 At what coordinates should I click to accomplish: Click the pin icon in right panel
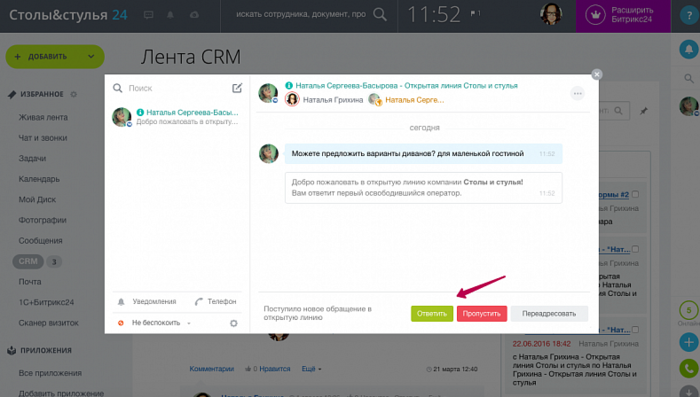coord(643,111)
